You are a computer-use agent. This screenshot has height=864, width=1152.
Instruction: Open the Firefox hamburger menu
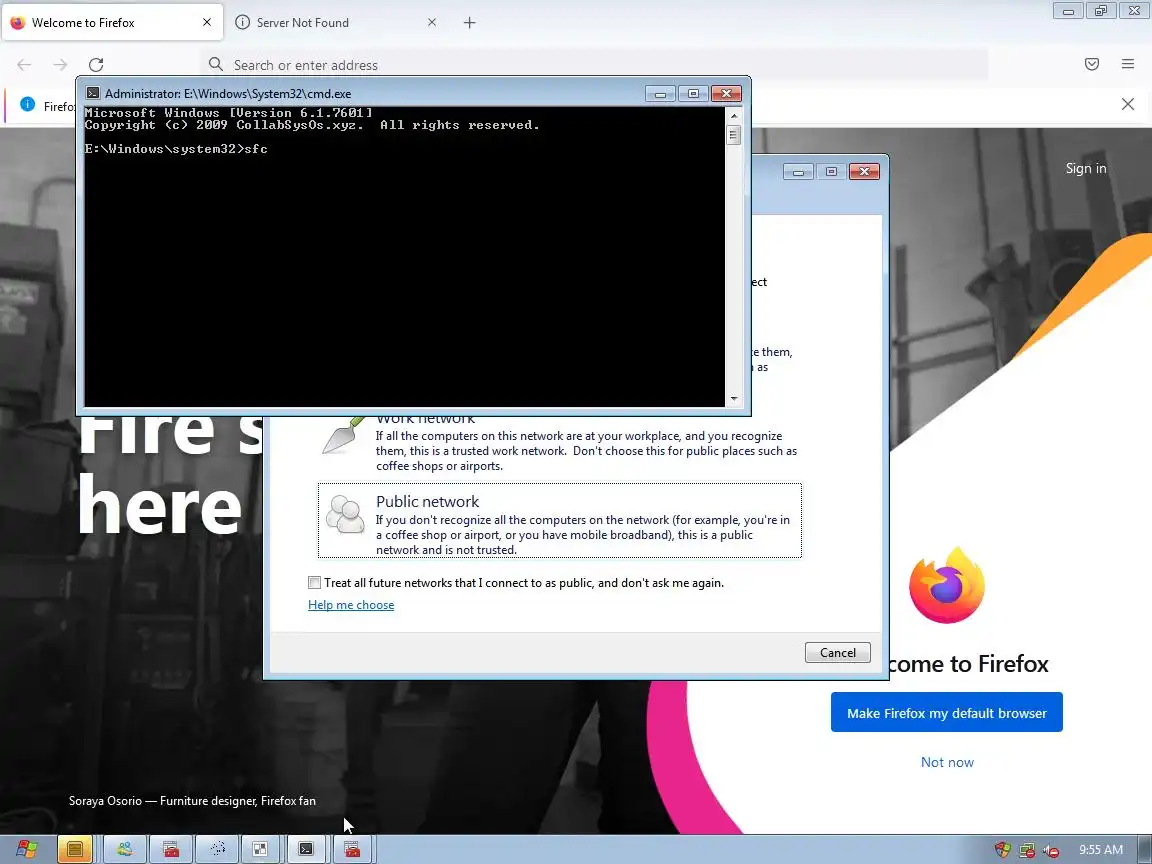[1128, 64]
